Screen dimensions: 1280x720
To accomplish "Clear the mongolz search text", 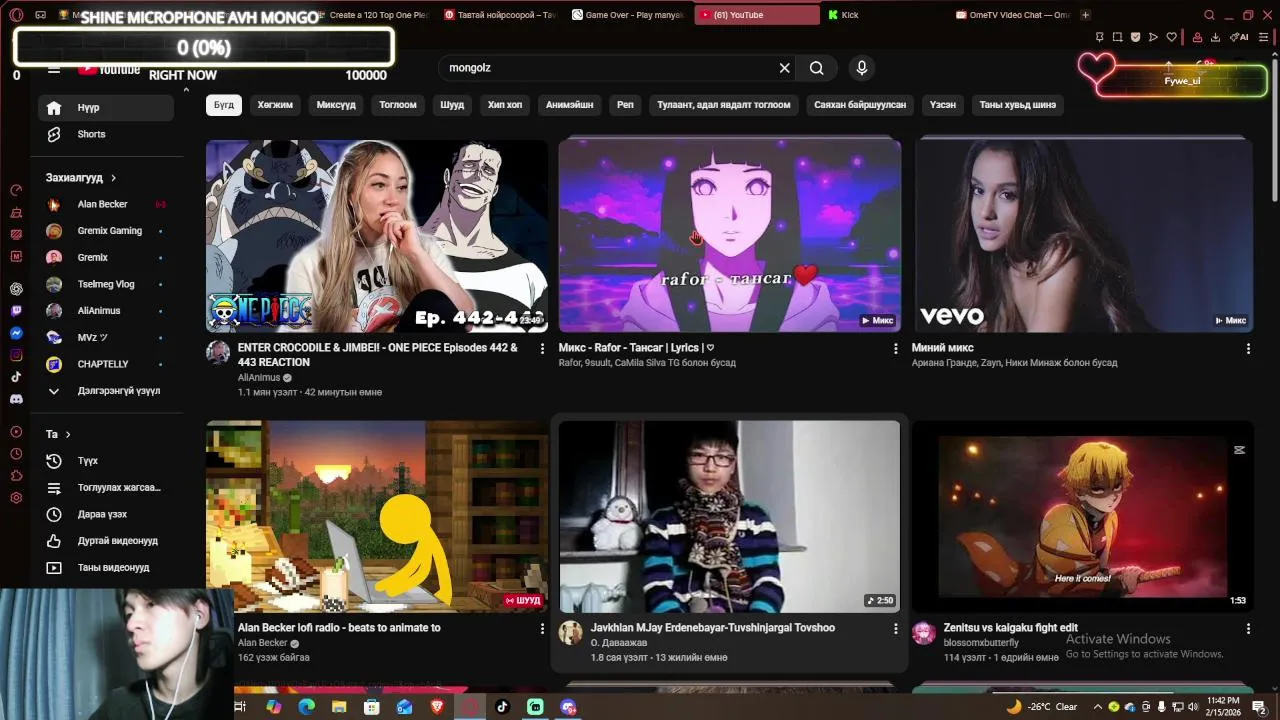I will [x=785, y=68].
